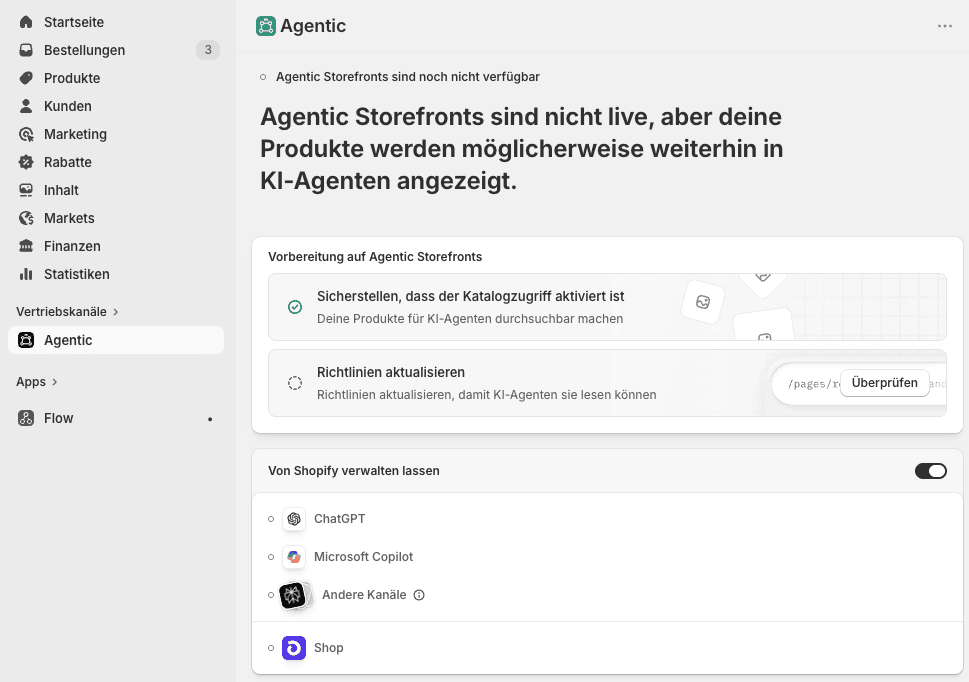The width and height of the screenshot is (969, 682).
Task: Click the Bestellungen count badge 3
Action: click(x=208, y=49)
